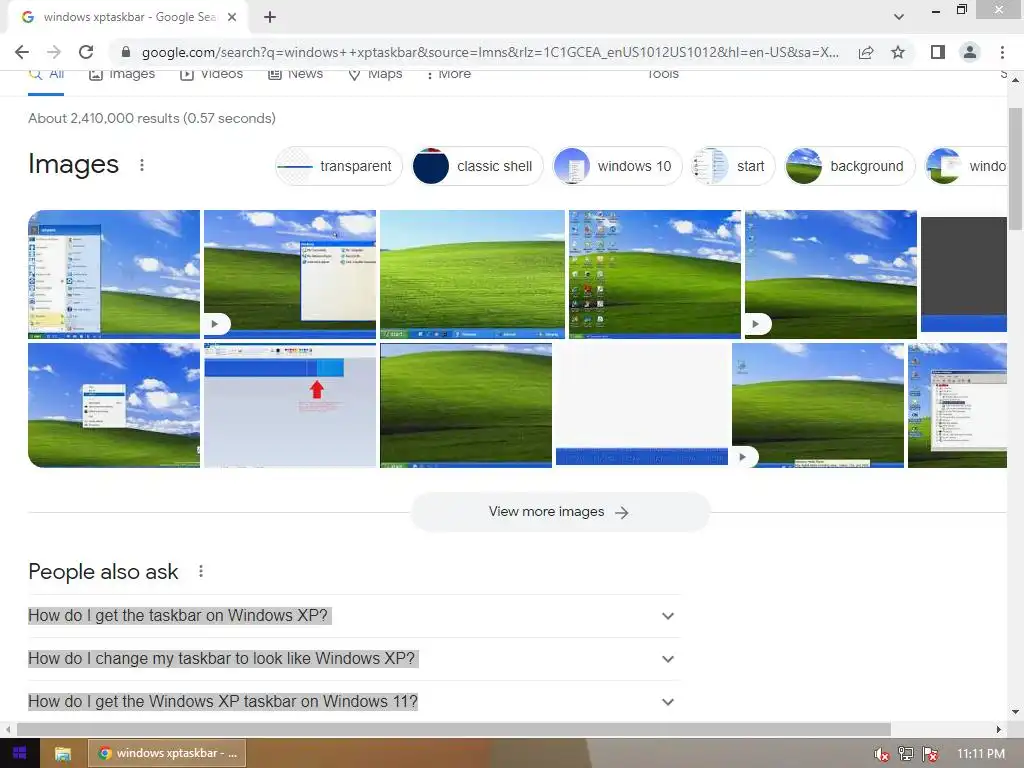
Task: Switch to the All search tab
Action: tap(46, 74)
